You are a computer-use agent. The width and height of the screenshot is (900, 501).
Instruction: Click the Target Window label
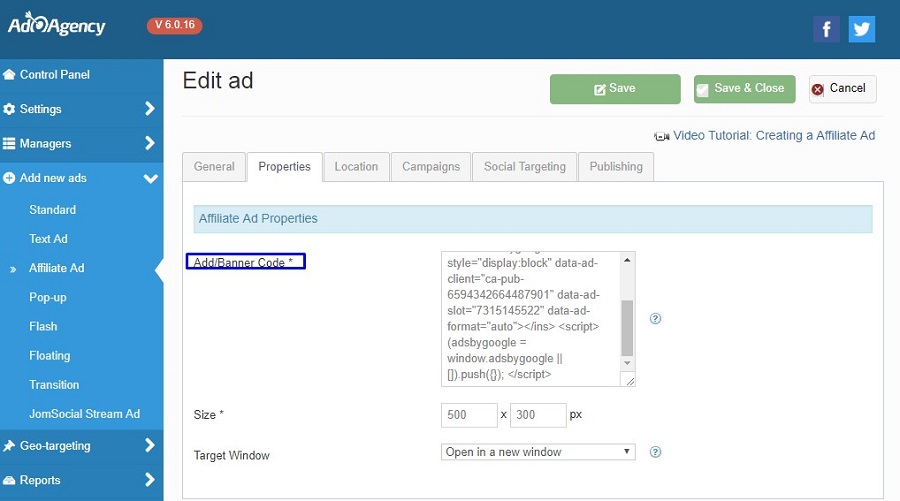click(x=231, y=455)
